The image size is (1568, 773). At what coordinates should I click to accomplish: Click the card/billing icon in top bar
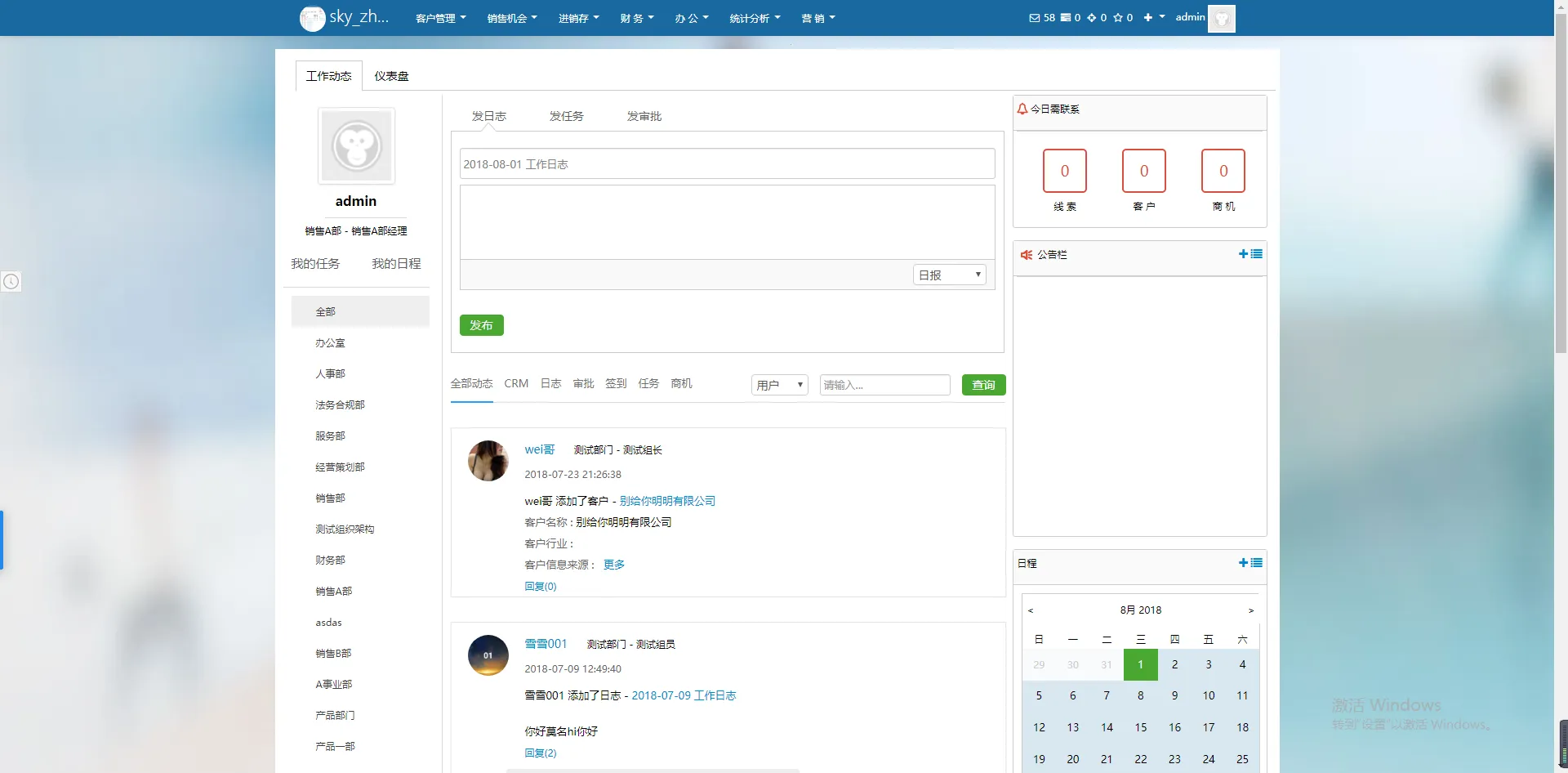point(1064,17)
